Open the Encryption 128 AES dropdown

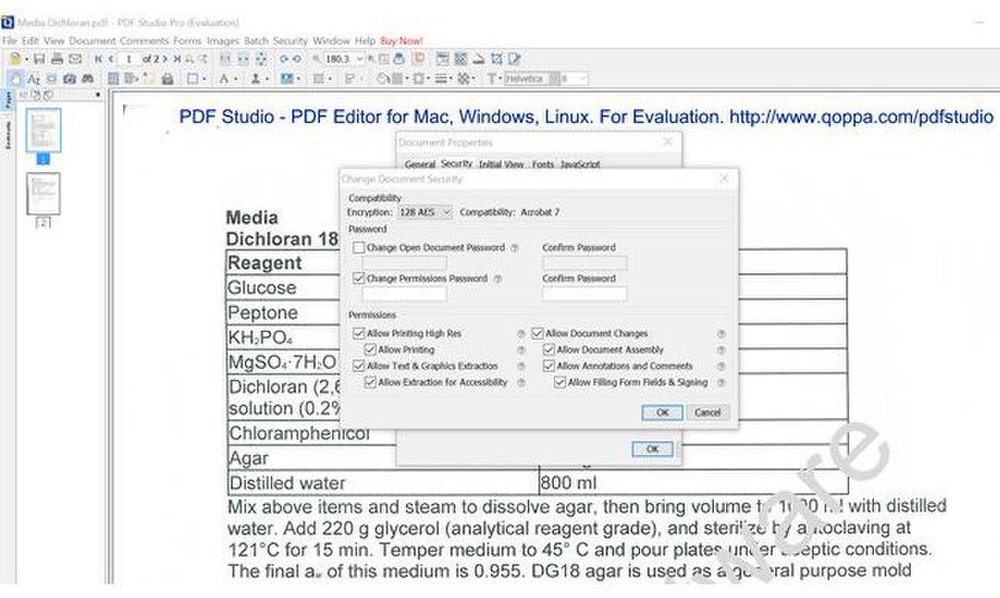point(425,212)
